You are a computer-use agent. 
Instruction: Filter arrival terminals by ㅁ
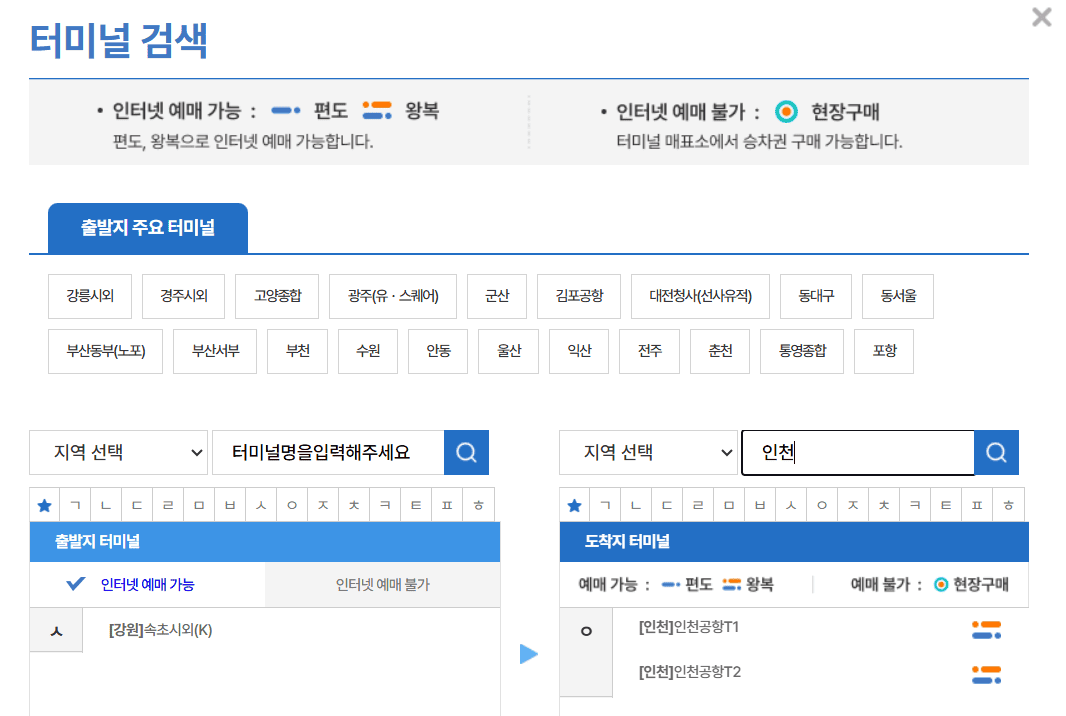point(729,505)
